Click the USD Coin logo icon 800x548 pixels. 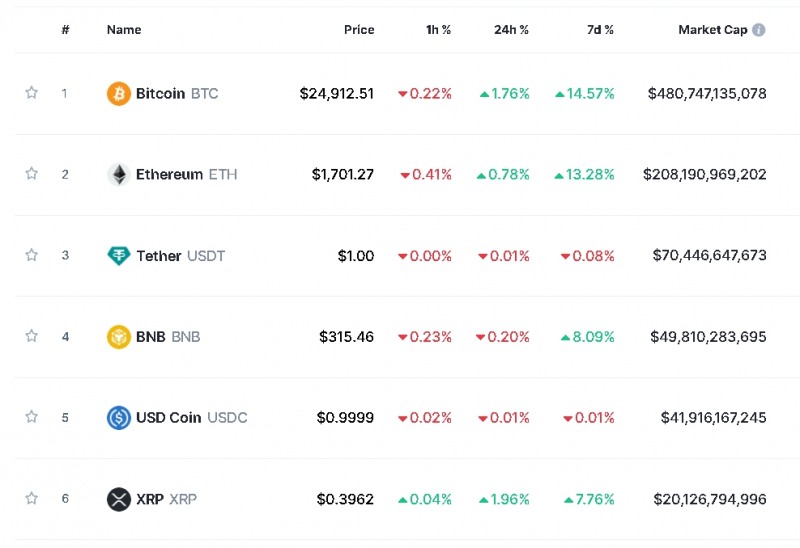(x=118, y=418)
